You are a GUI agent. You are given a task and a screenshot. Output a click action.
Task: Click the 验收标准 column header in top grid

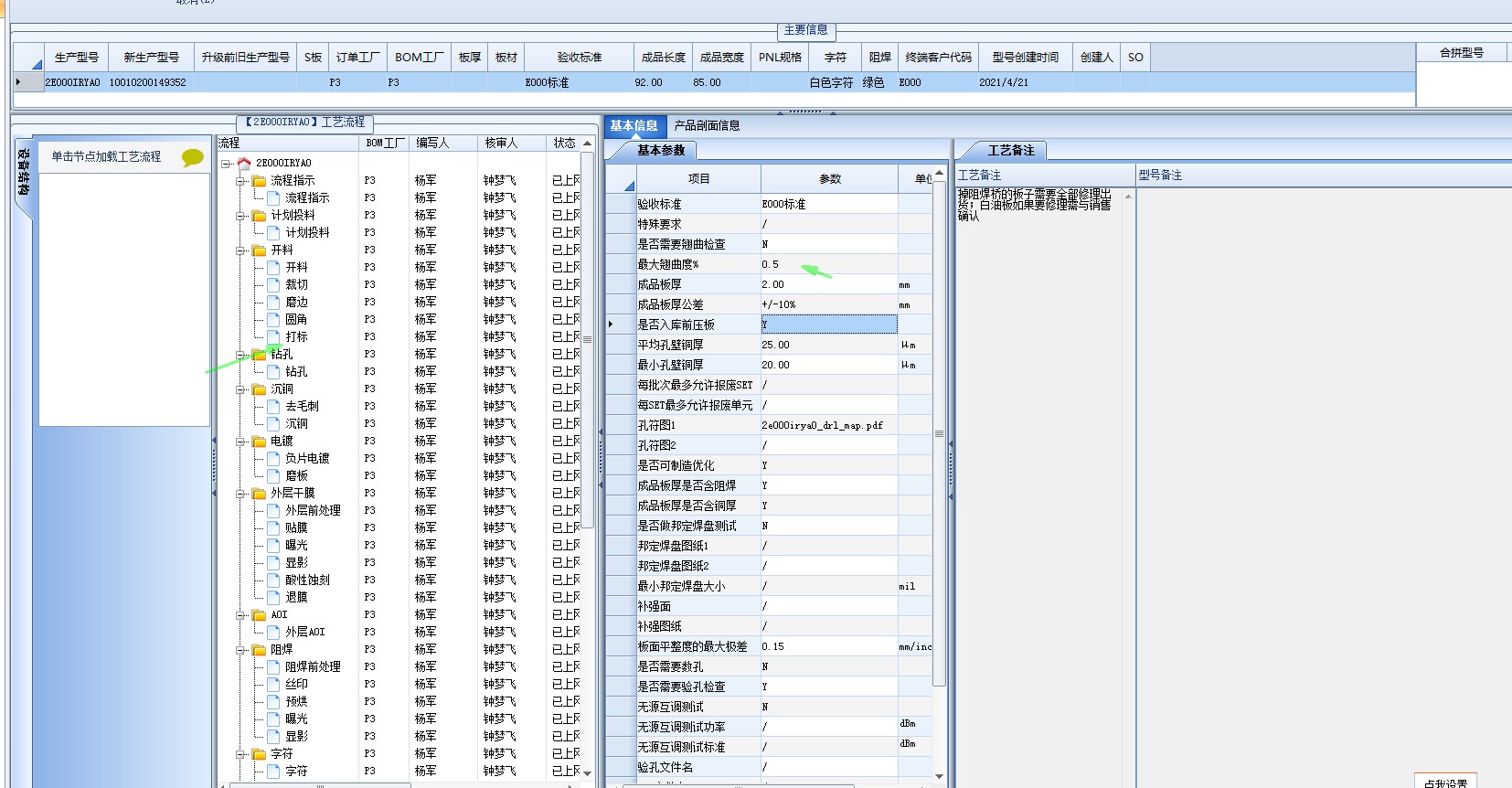[580, 58]
